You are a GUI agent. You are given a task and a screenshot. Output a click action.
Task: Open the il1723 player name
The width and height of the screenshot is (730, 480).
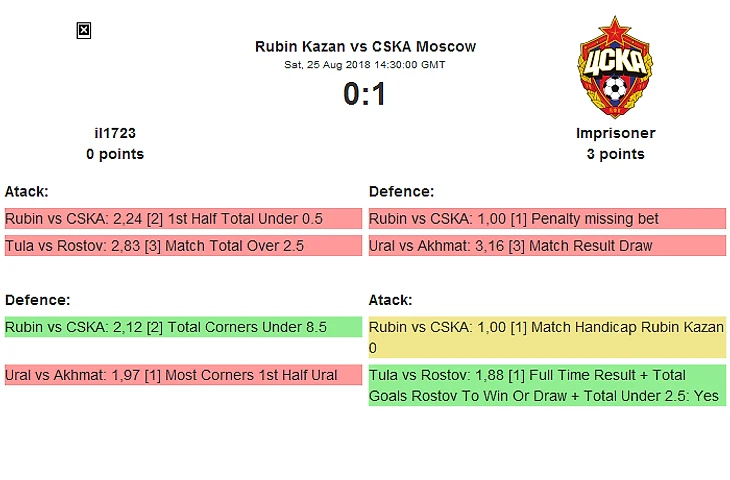click(x=115, y=133)
